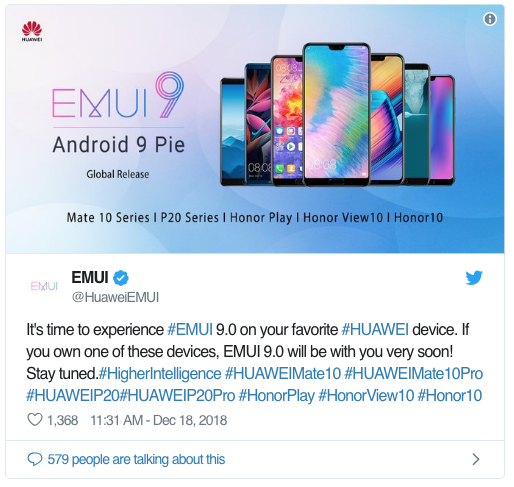Click the speech bubble reply icon
This screenshot has width=514, height=487.
click(35, 459)
